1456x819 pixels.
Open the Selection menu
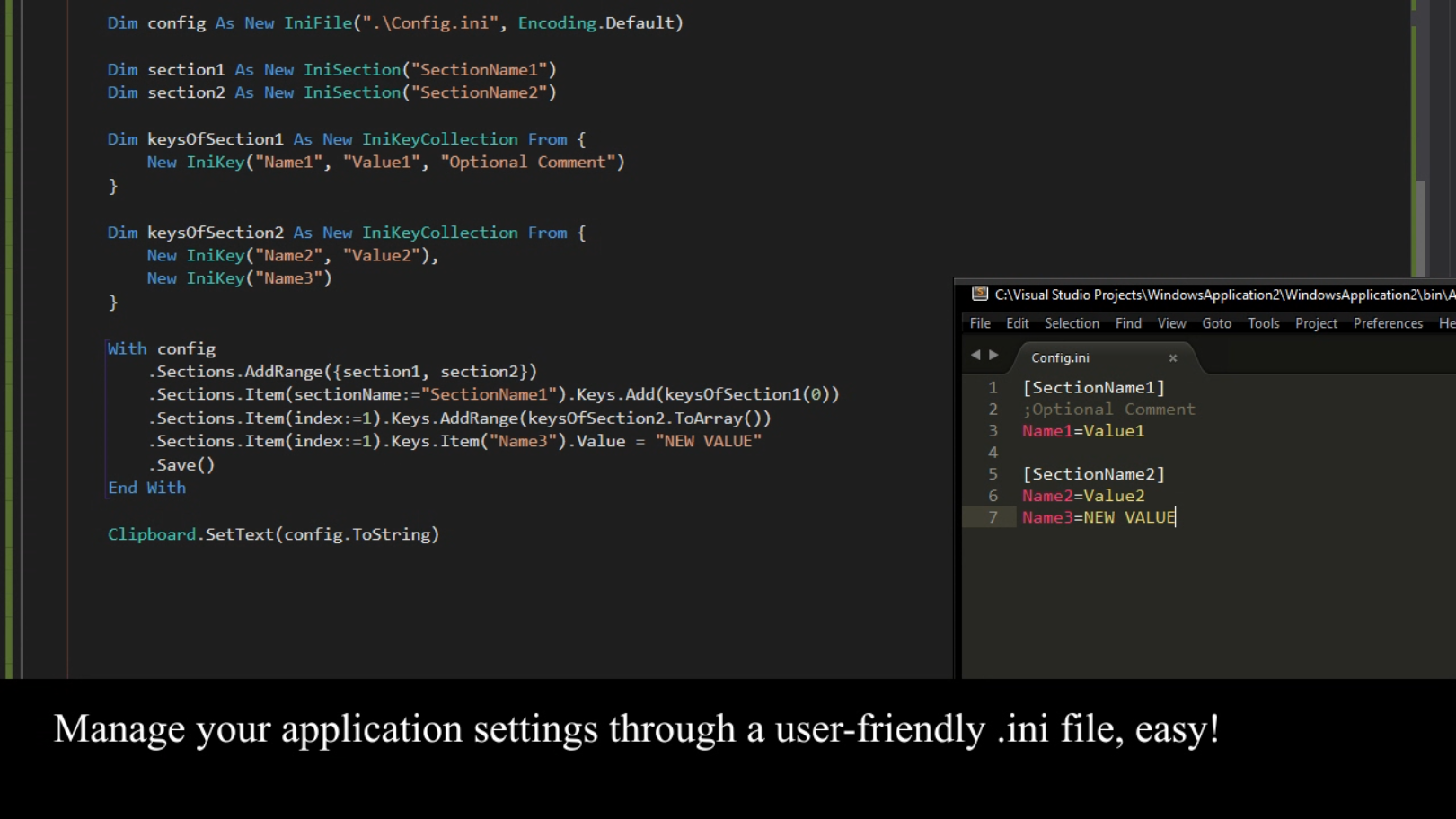pos(1072,323)
